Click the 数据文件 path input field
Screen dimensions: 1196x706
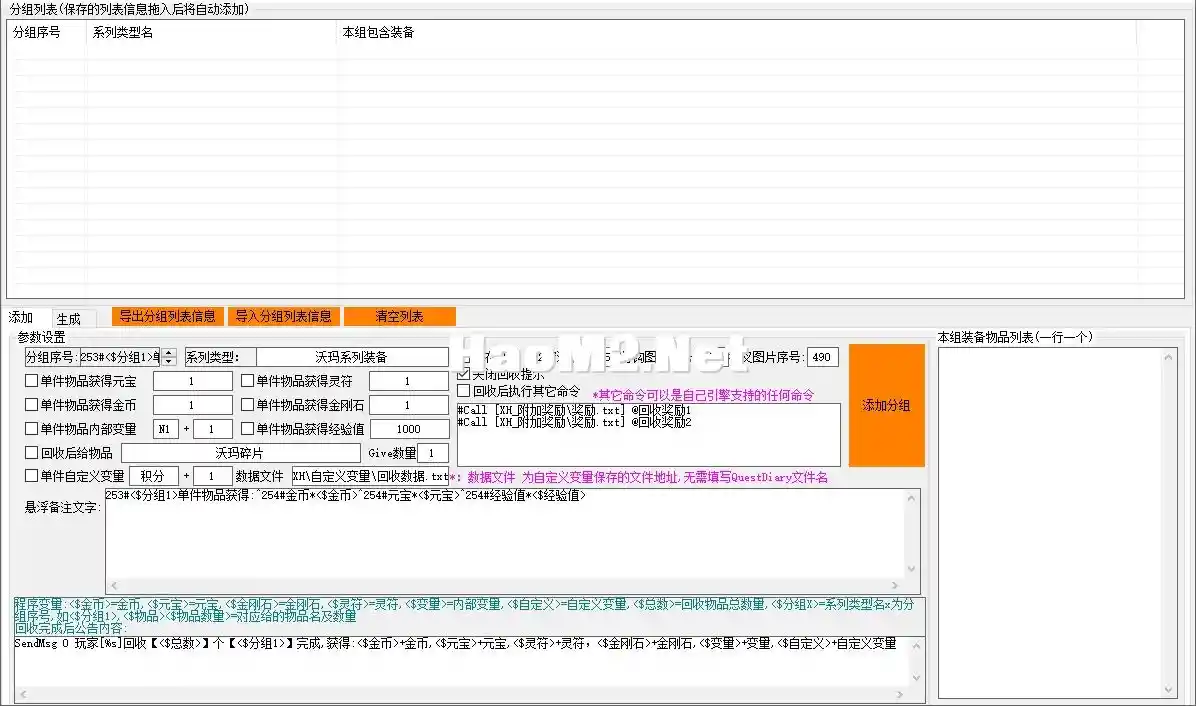tap(370, 477)
